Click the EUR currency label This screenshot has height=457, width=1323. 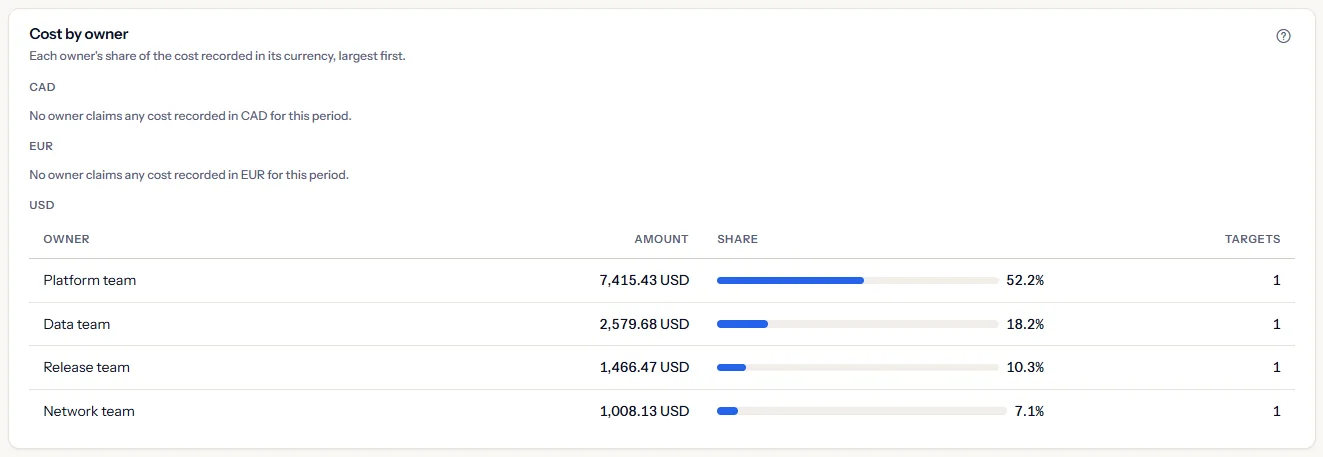click(41, 146)
